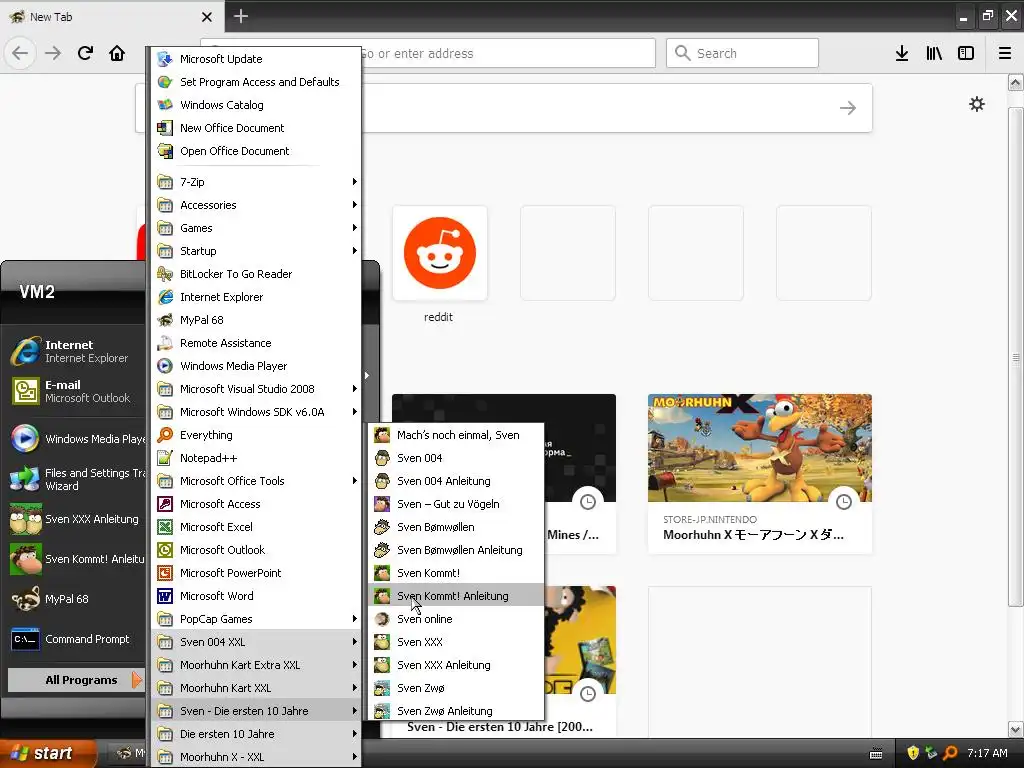This screenshot has width=1024, height=768.
Task: Launch Sven 004 game
Action: [x=456, y=458]
